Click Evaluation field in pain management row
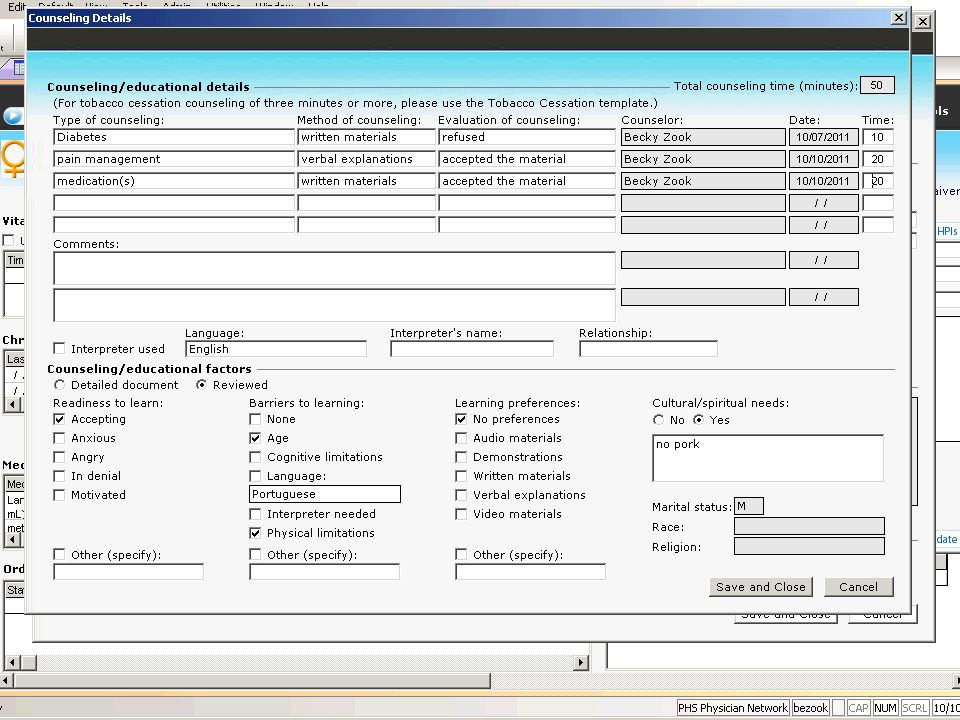The image size is (960, 720). pyautogui.click(x=527, y=159)
